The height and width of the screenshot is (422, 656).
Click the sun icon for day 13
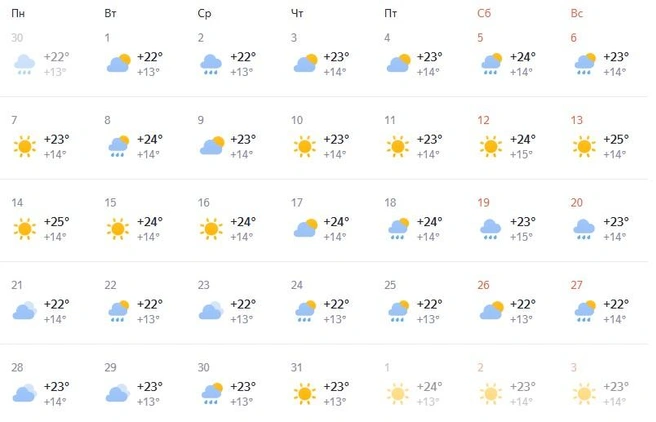click(x=584, y=146)
